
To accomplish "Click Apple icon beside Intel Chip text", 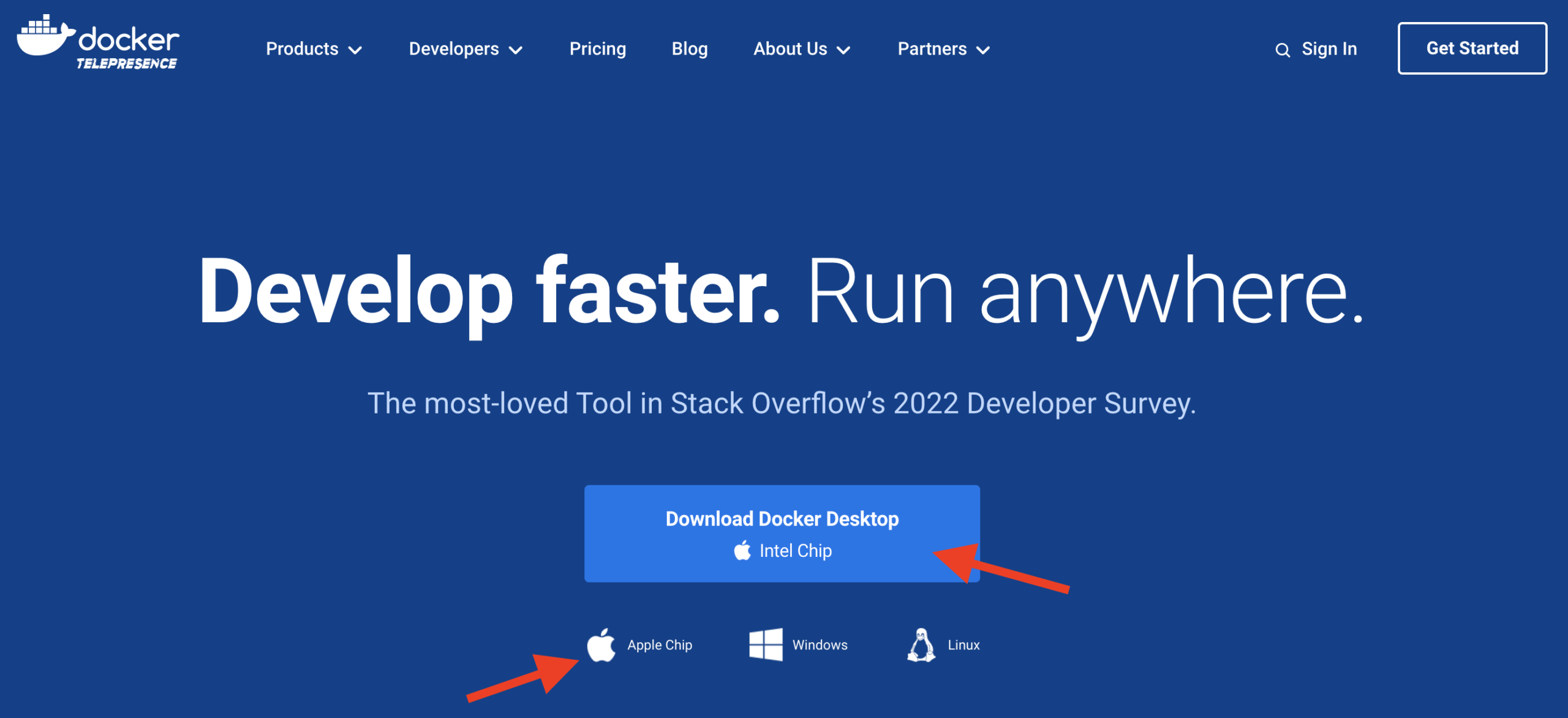I will point(742,550).
